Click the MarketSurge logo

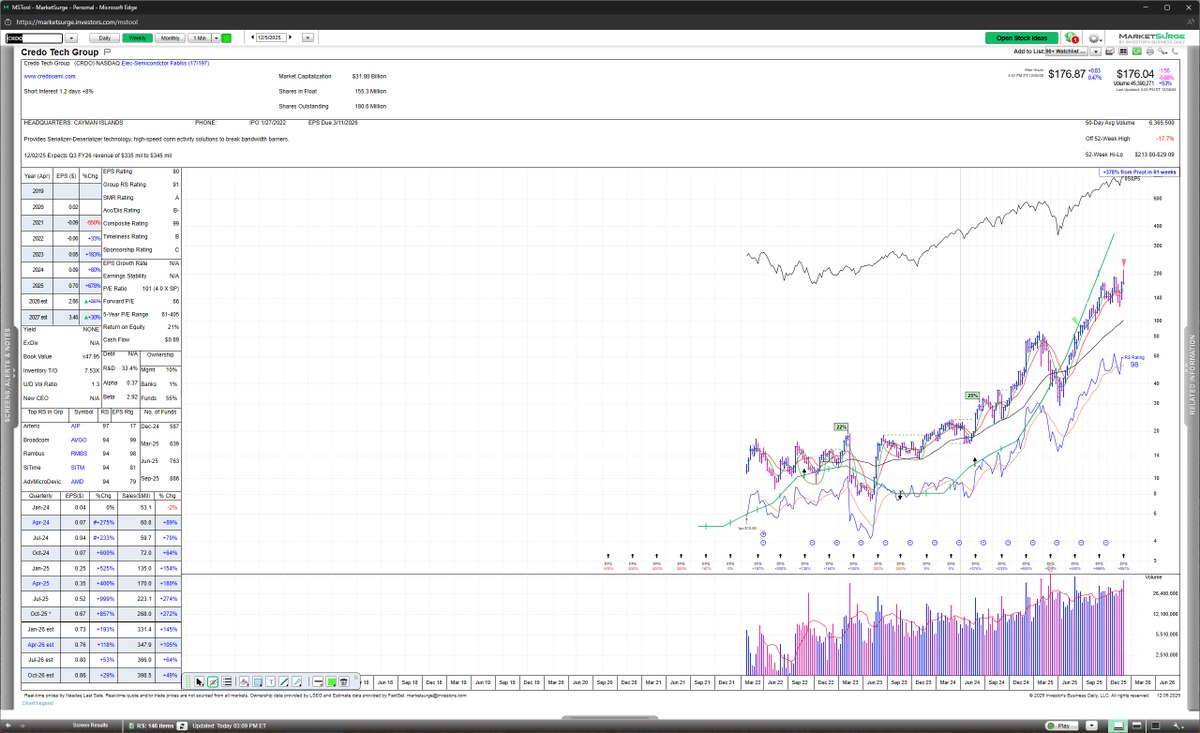(1152, 39)
